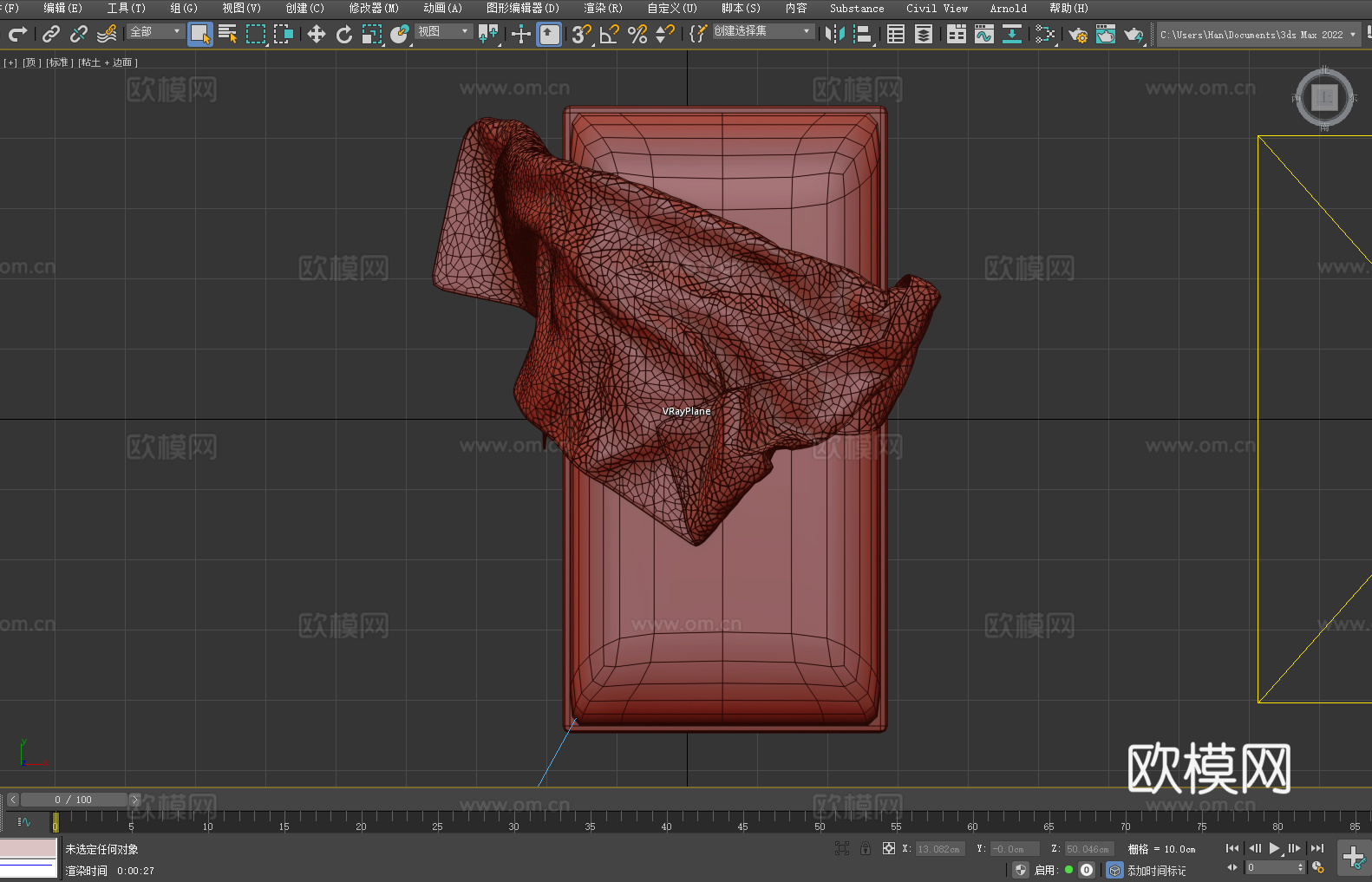Select the Unlink selection tool
Image resolution: width=1372 pixels, height=882 pixels.
tap(79, 34)
